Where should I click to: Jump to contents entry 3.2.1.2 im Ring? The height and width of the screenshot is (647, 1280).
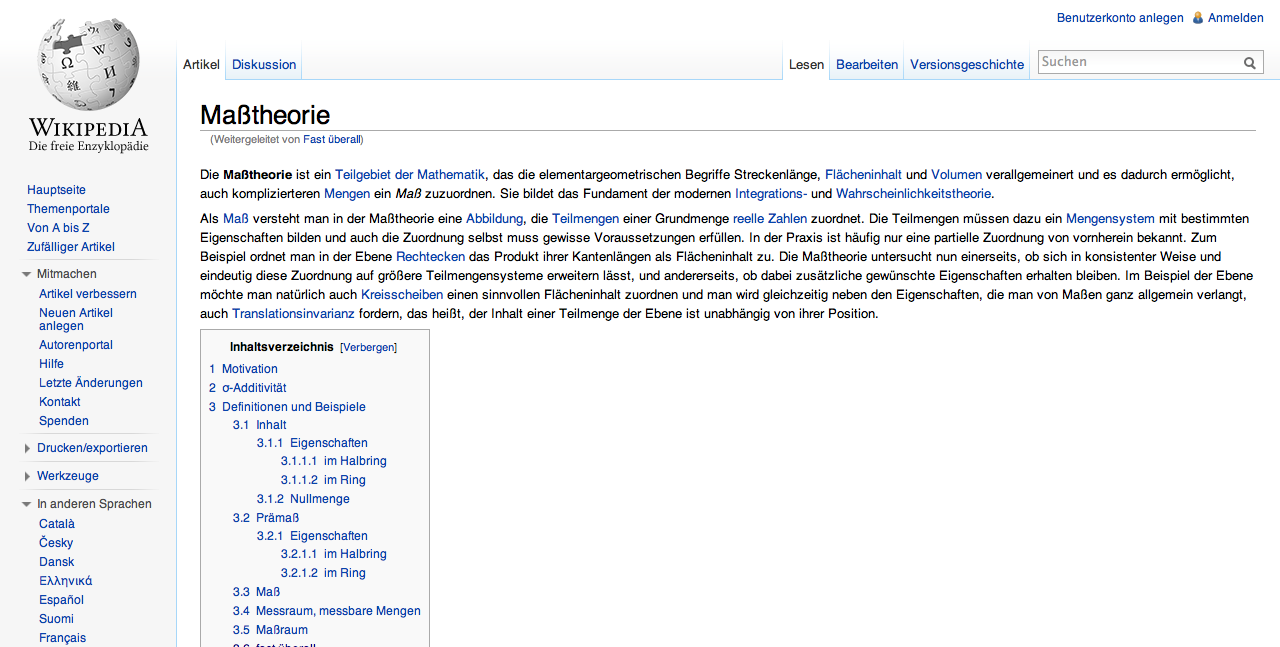323,573
